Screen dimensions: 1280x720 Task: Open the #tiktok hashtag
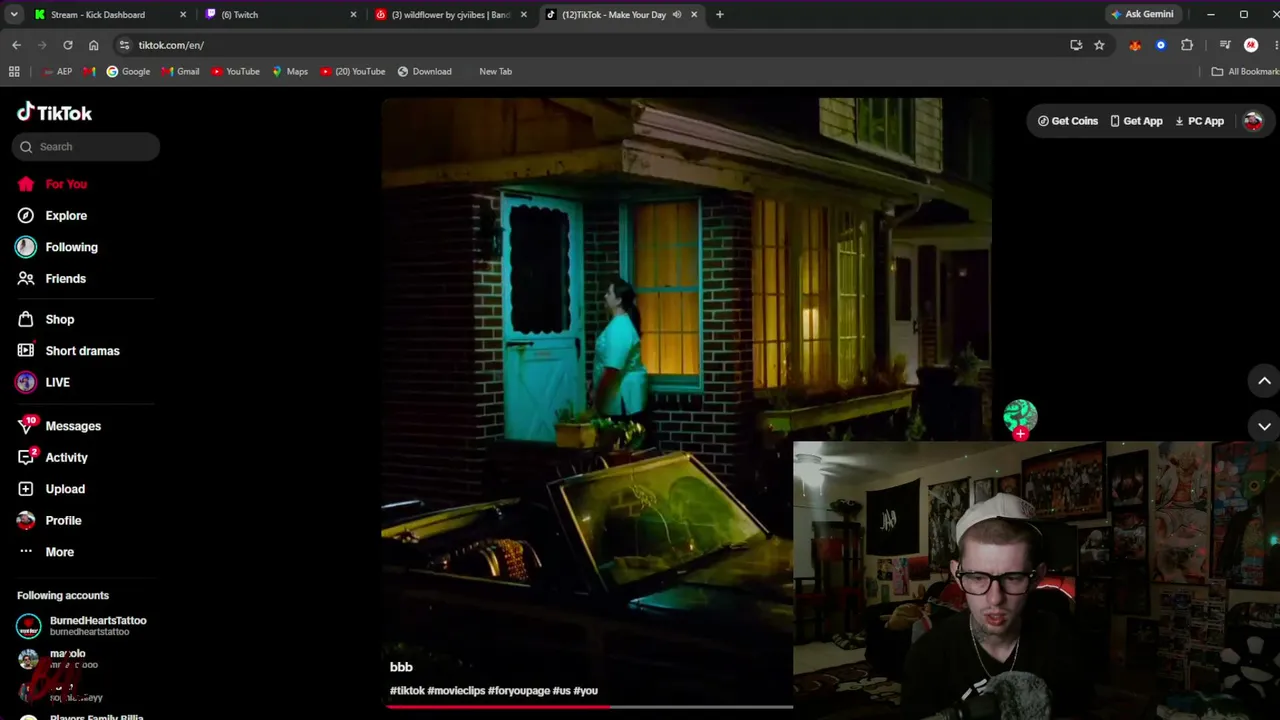(x=407, y=690)
